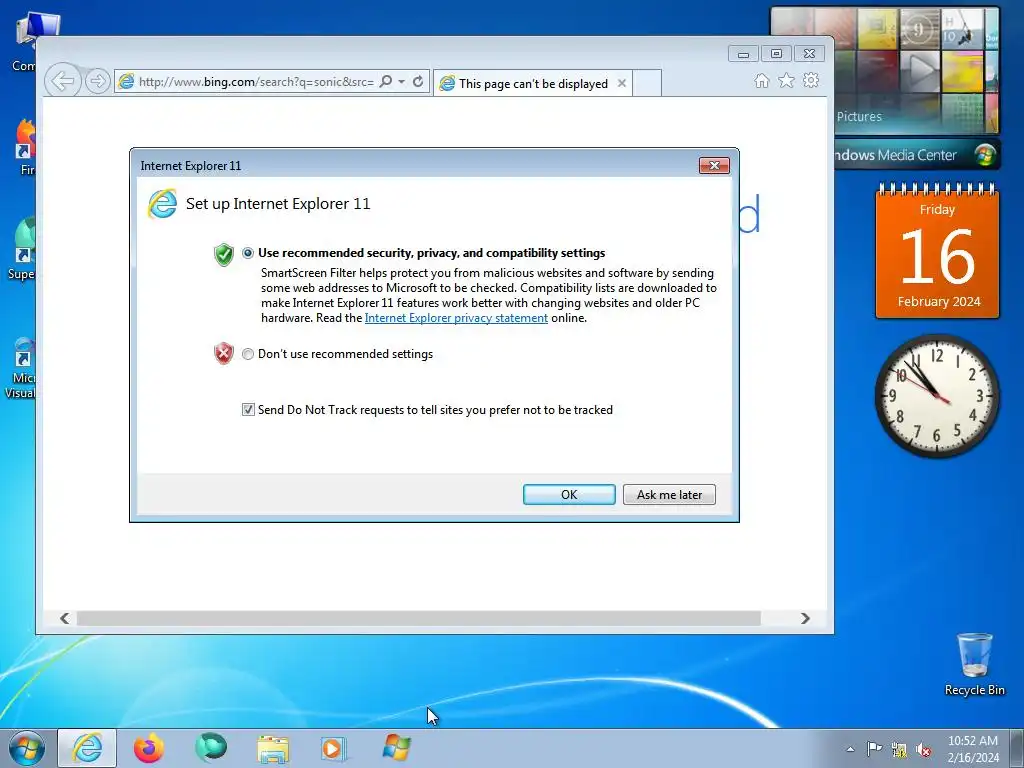Open the address bar autocomplete dropdown arrow
The height and width of the screenshot is (768, 1024).
(x=402, y=82)
